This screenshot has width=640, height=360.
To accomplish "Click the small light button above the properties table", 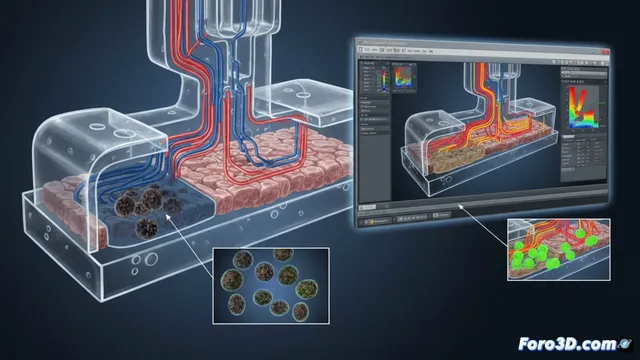I will pyautogui.click(x=568, y=137).
